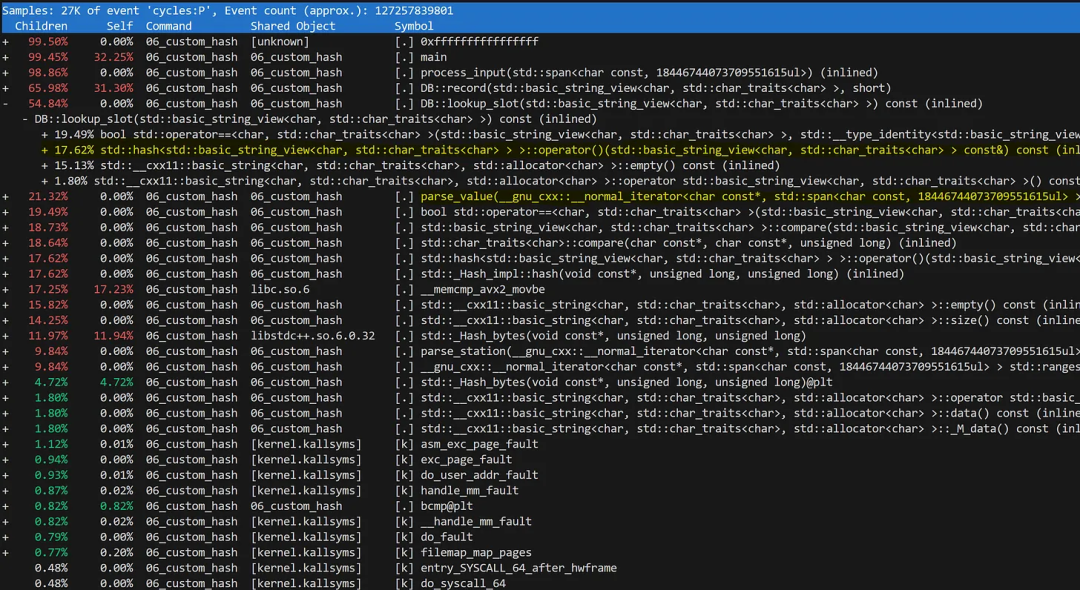Select the 32.25% Self value for main
The image size is (1080, 590).
(114, 57)
